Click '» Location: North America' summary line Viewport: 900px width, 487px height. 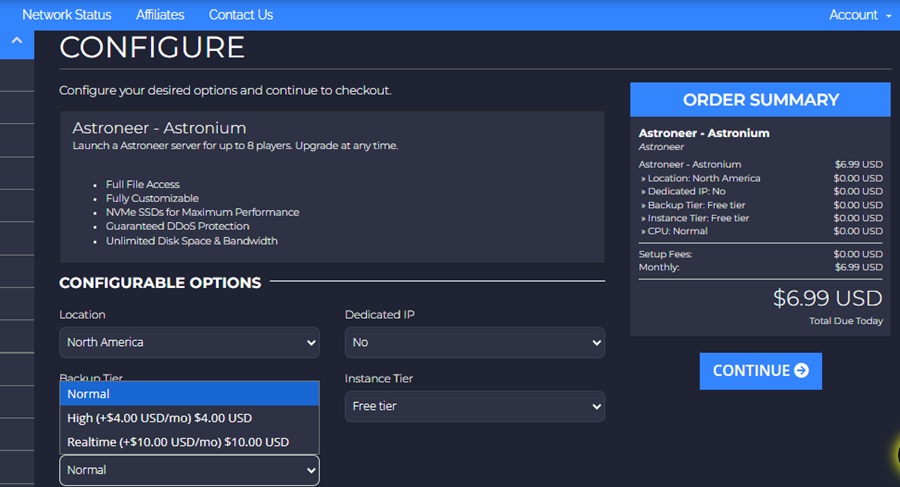[x=700, y=178]
